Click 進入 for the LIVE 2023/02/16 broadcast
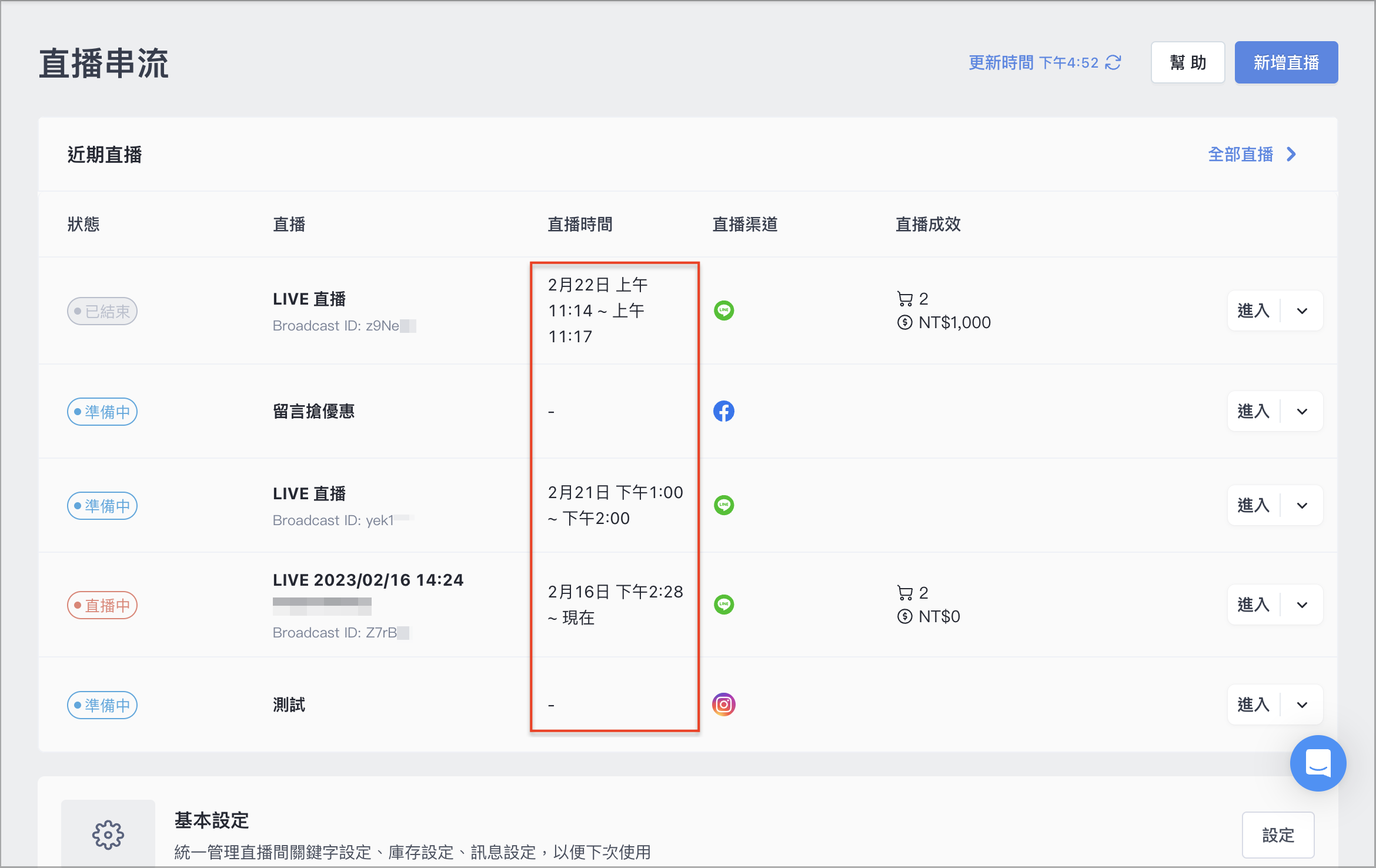The image size is (1376, 868). tap(1254, 605)
